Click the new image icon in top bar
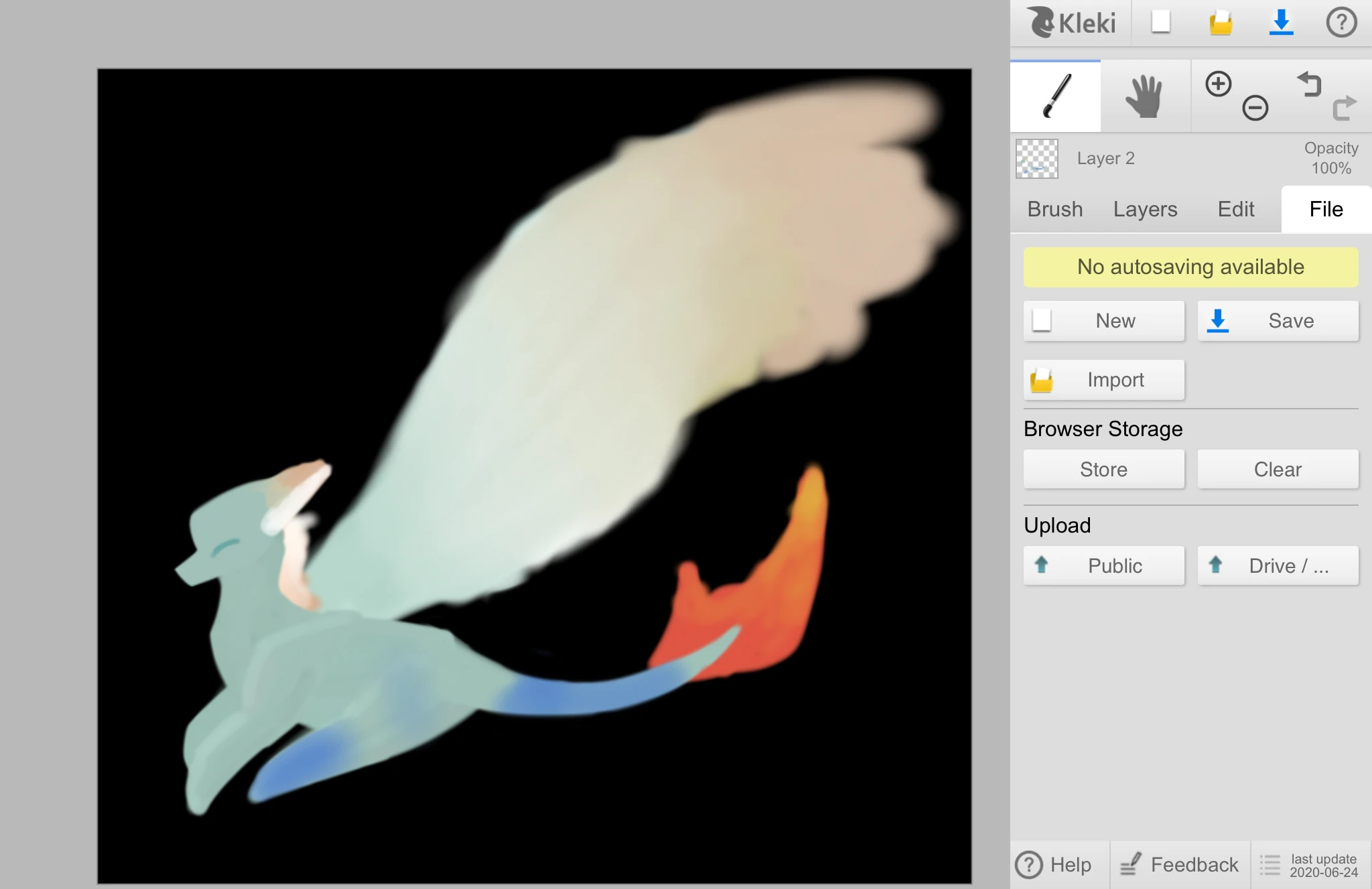The height and width of the screenshot is (889, 1372). point(1160,22)
